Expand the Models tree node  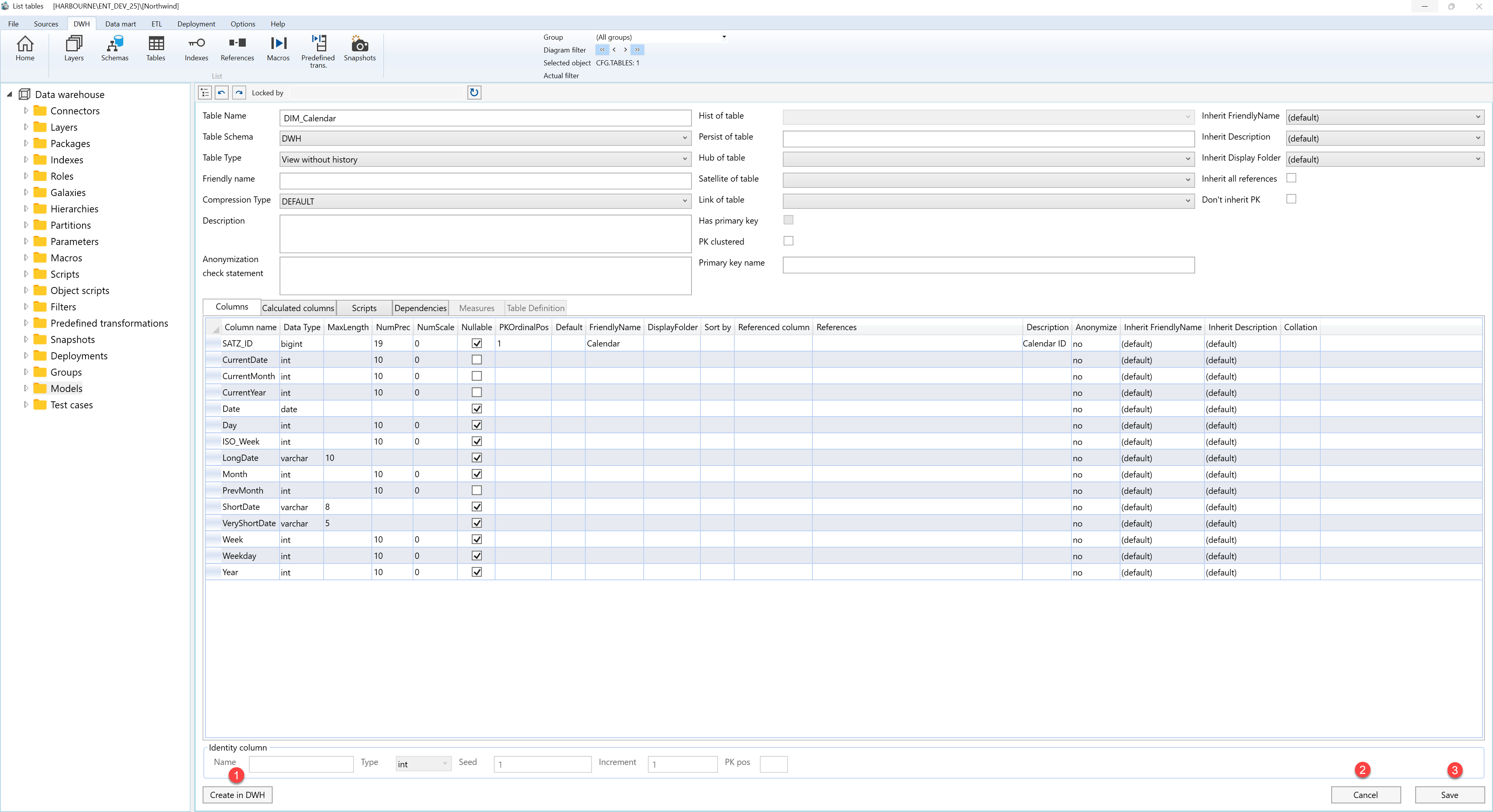coord(26,388)
